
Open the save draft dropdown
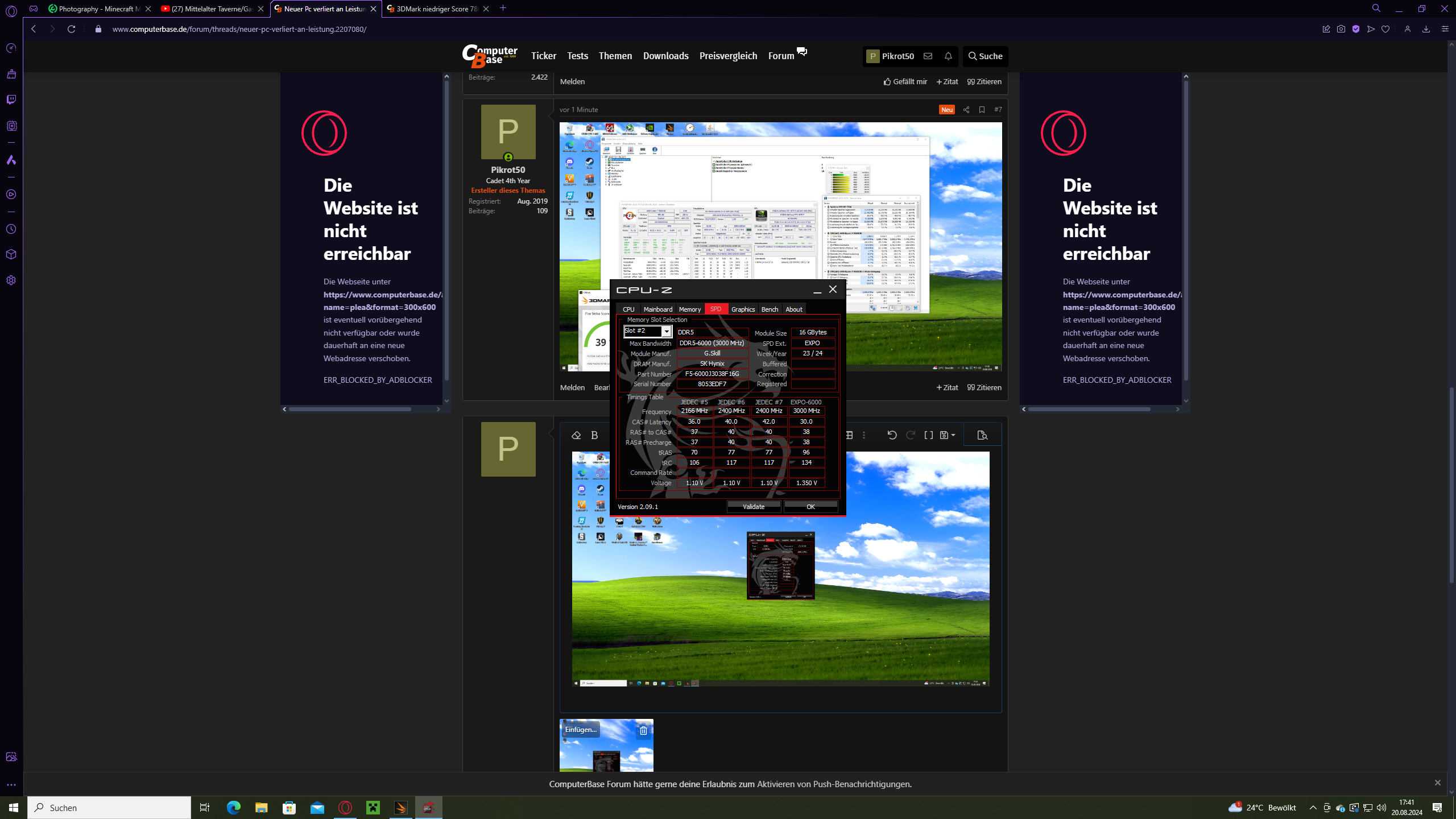click(x=948, y=435)
